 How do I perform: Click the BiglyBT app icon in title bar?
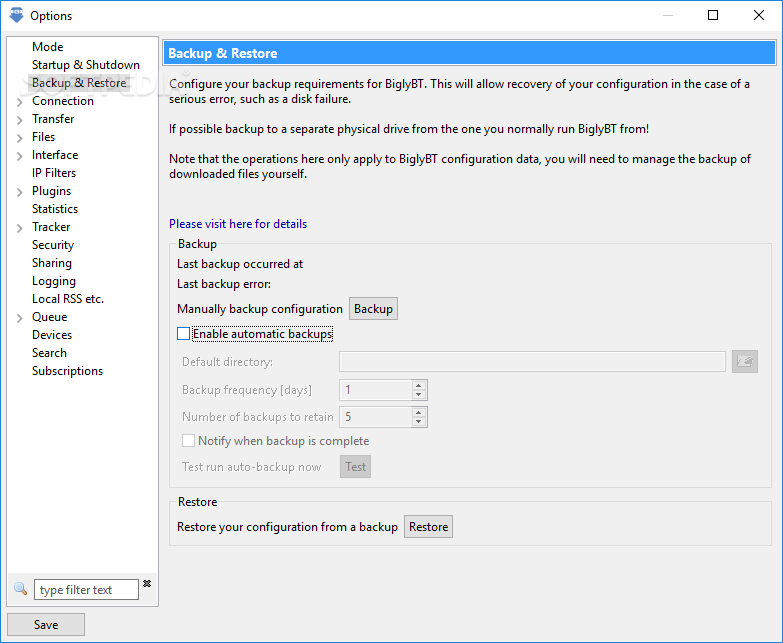click(x=16, y=15)
